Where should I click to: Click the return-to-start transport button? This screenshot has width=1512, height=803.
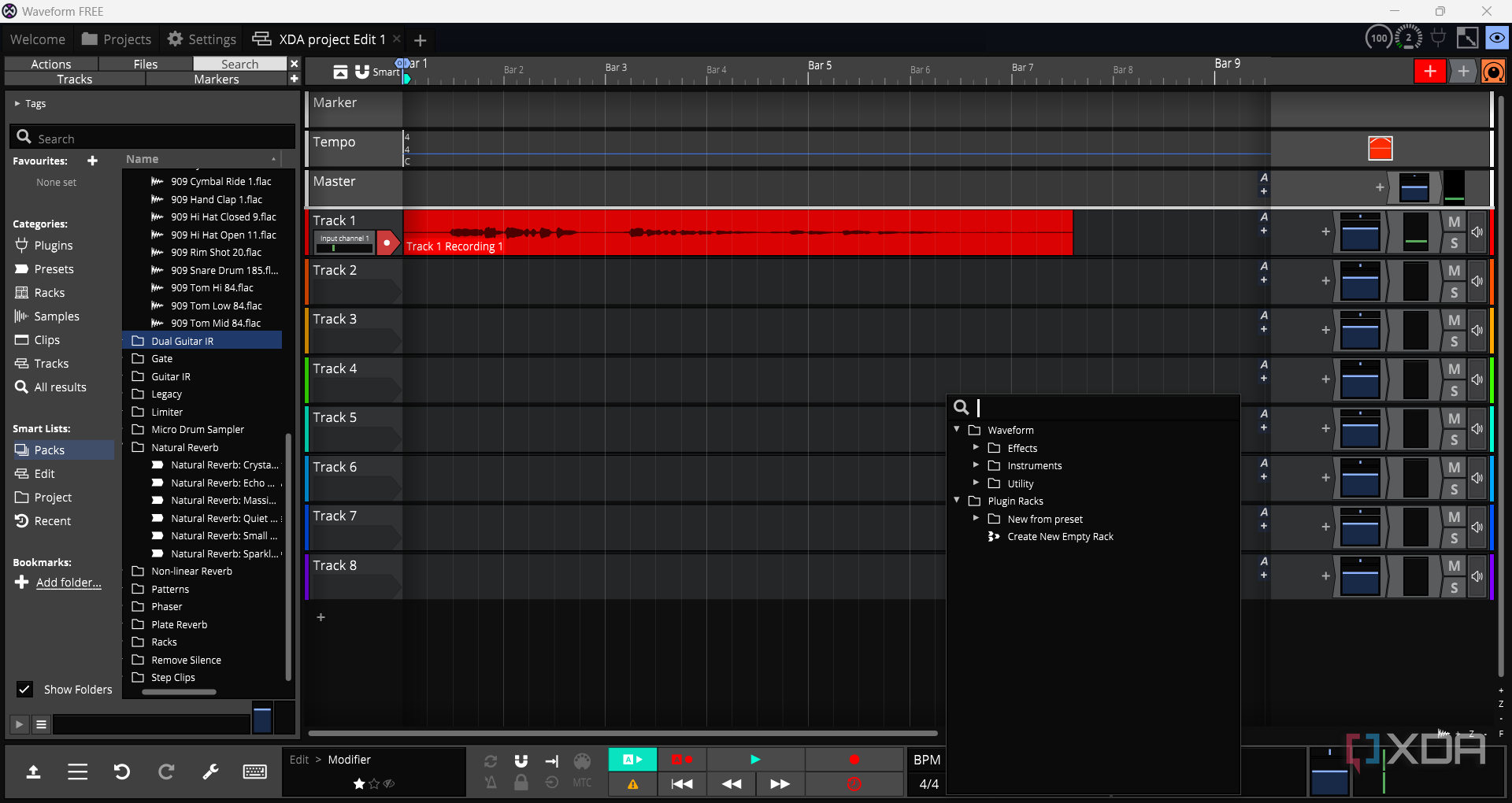(682, 784)
